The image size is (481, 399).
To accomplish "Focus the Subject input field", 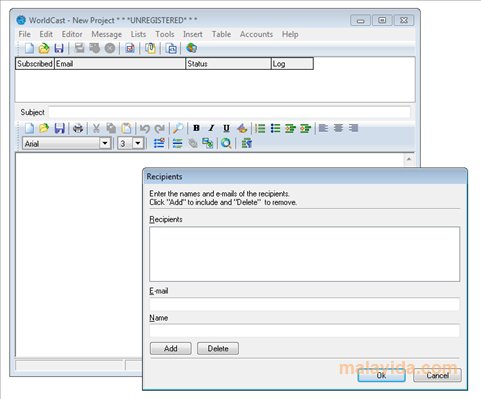I will pos(230,112).
